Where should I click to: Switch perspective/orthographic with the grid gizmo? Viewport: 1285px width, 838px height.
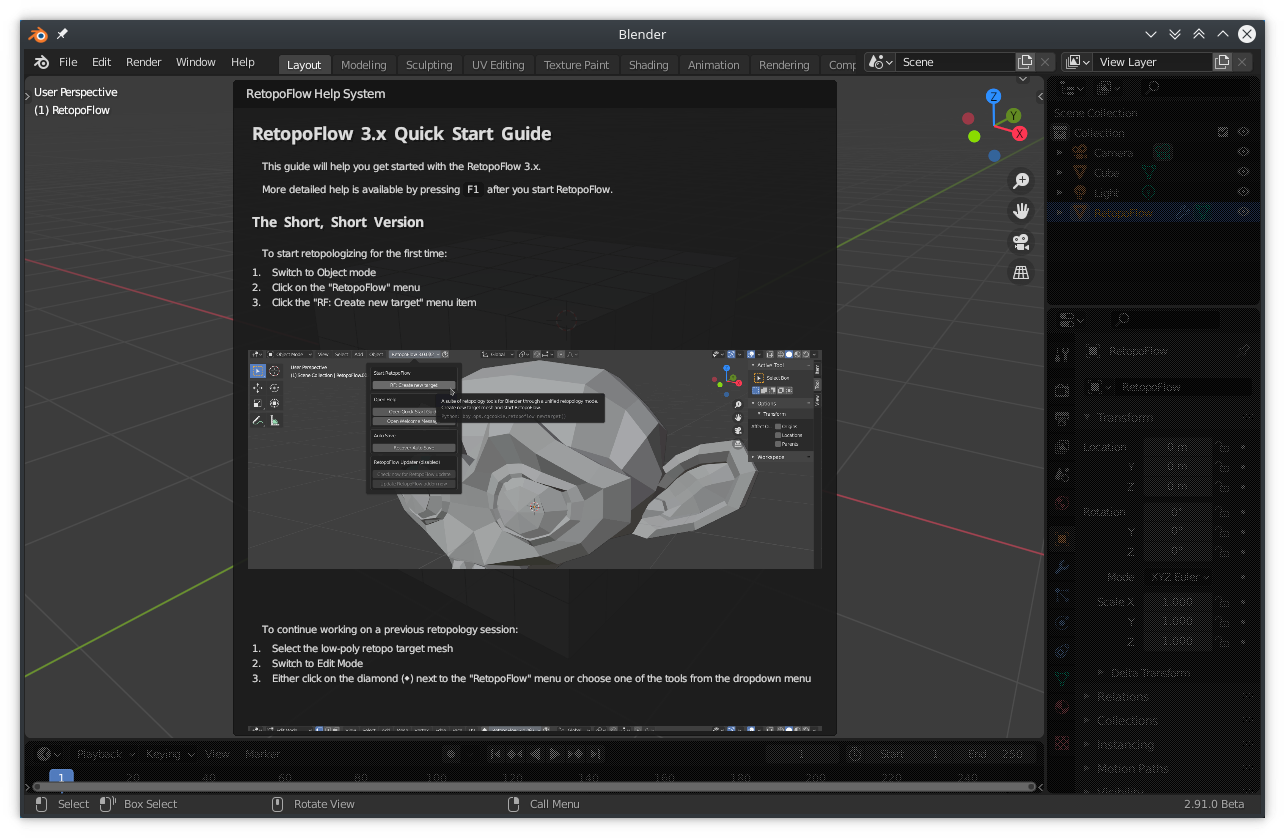[x=1021, y=272]
